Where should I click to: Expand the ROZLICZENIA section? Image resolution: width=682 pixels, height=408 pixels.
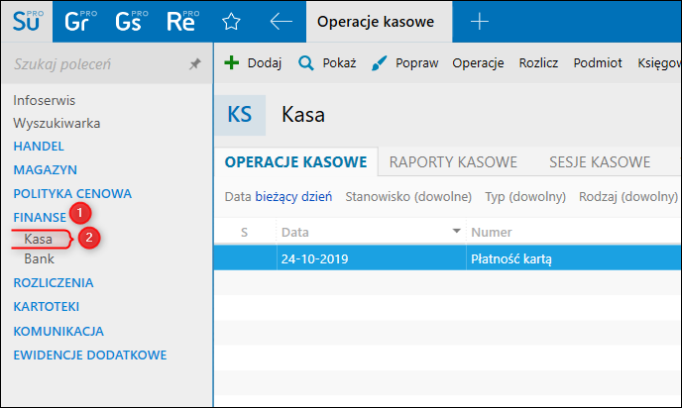pyautogui.click(x=53, y=283)
